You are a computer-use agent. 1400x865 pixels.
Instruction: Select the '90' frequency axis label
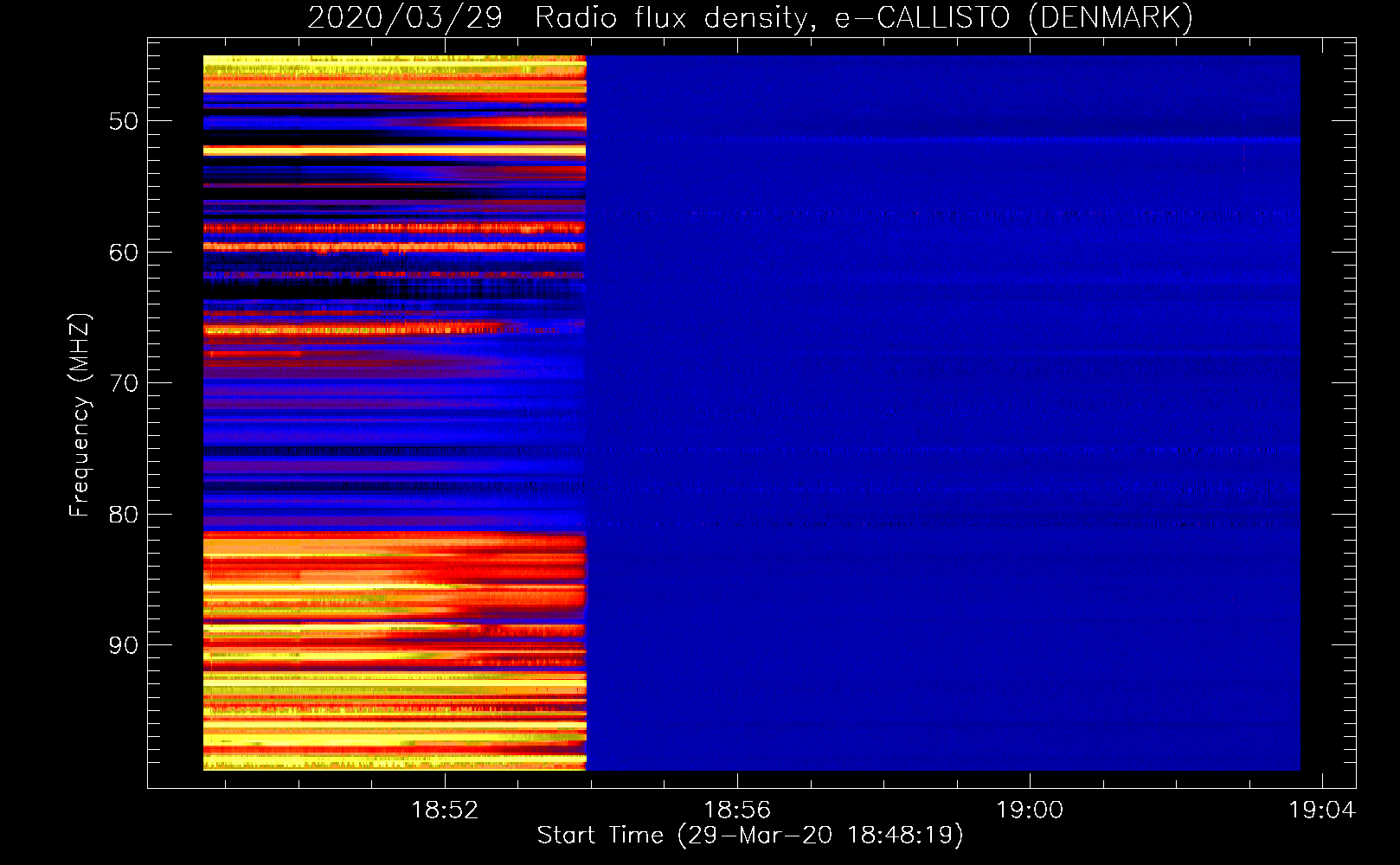[x=124, y=645]
